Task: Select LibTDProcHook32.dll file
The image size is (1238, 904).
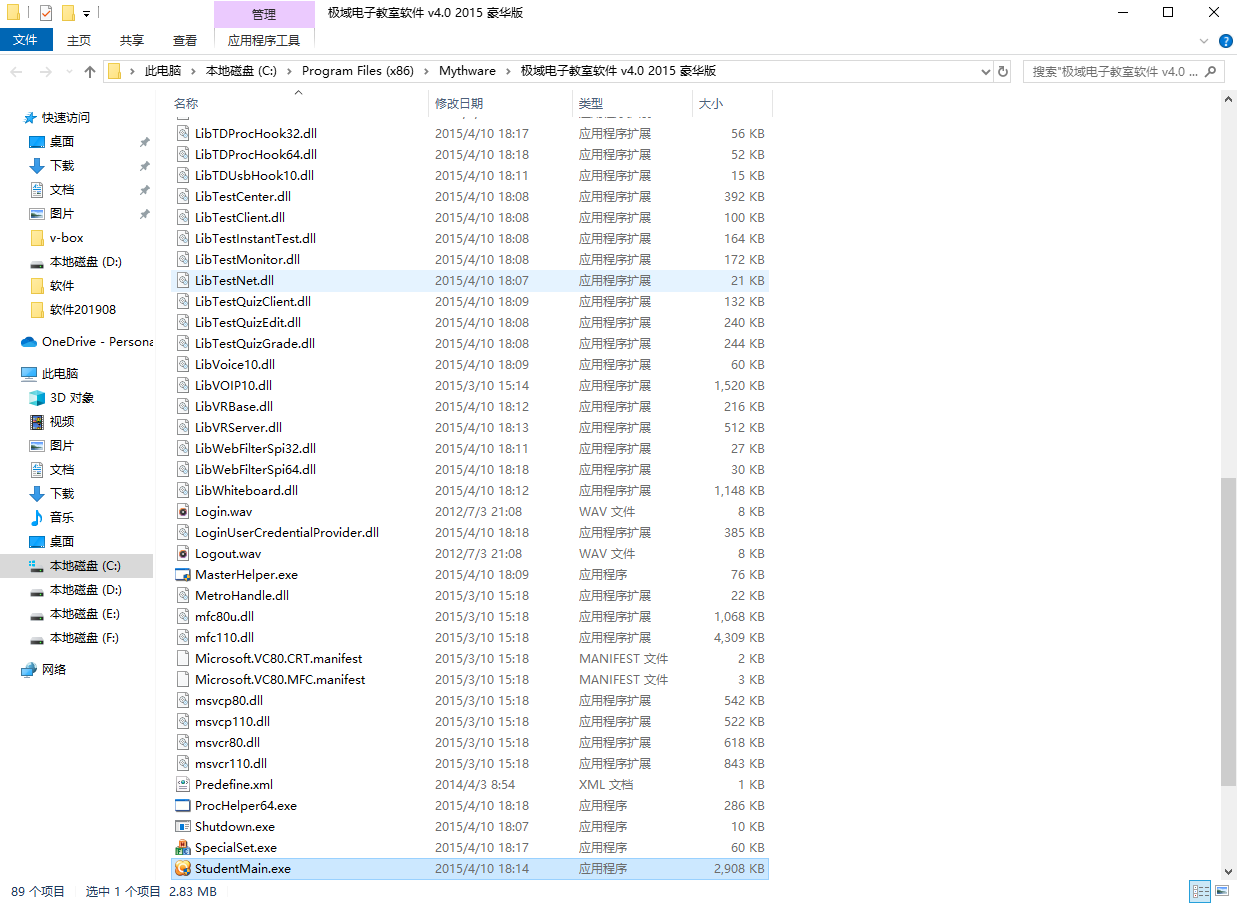Action: pos(256,134)
